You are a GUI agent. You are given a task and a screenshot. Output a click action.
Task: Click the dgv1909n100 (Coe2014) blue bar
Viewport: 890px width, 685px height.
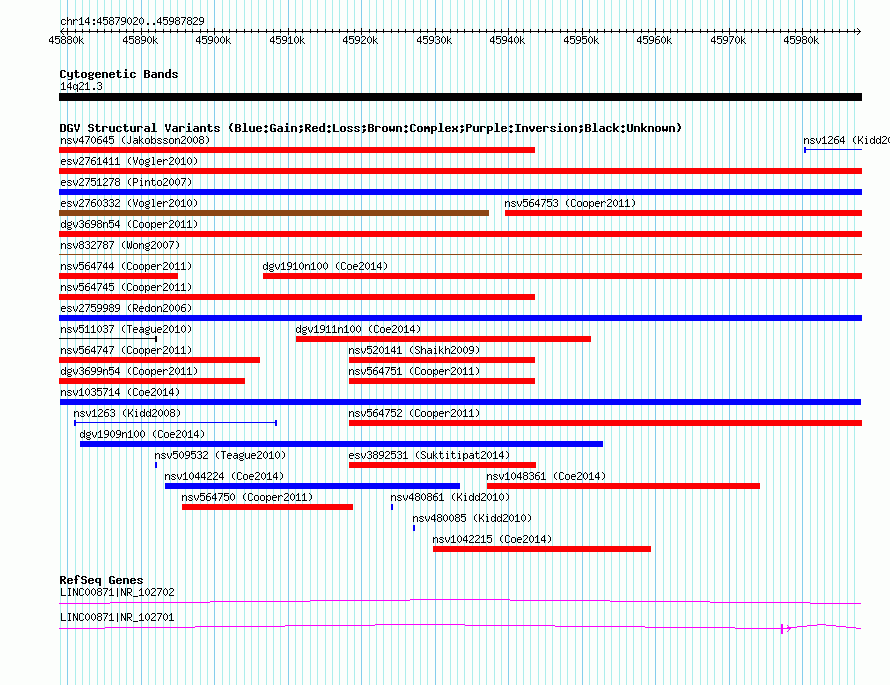click(341, 444)
